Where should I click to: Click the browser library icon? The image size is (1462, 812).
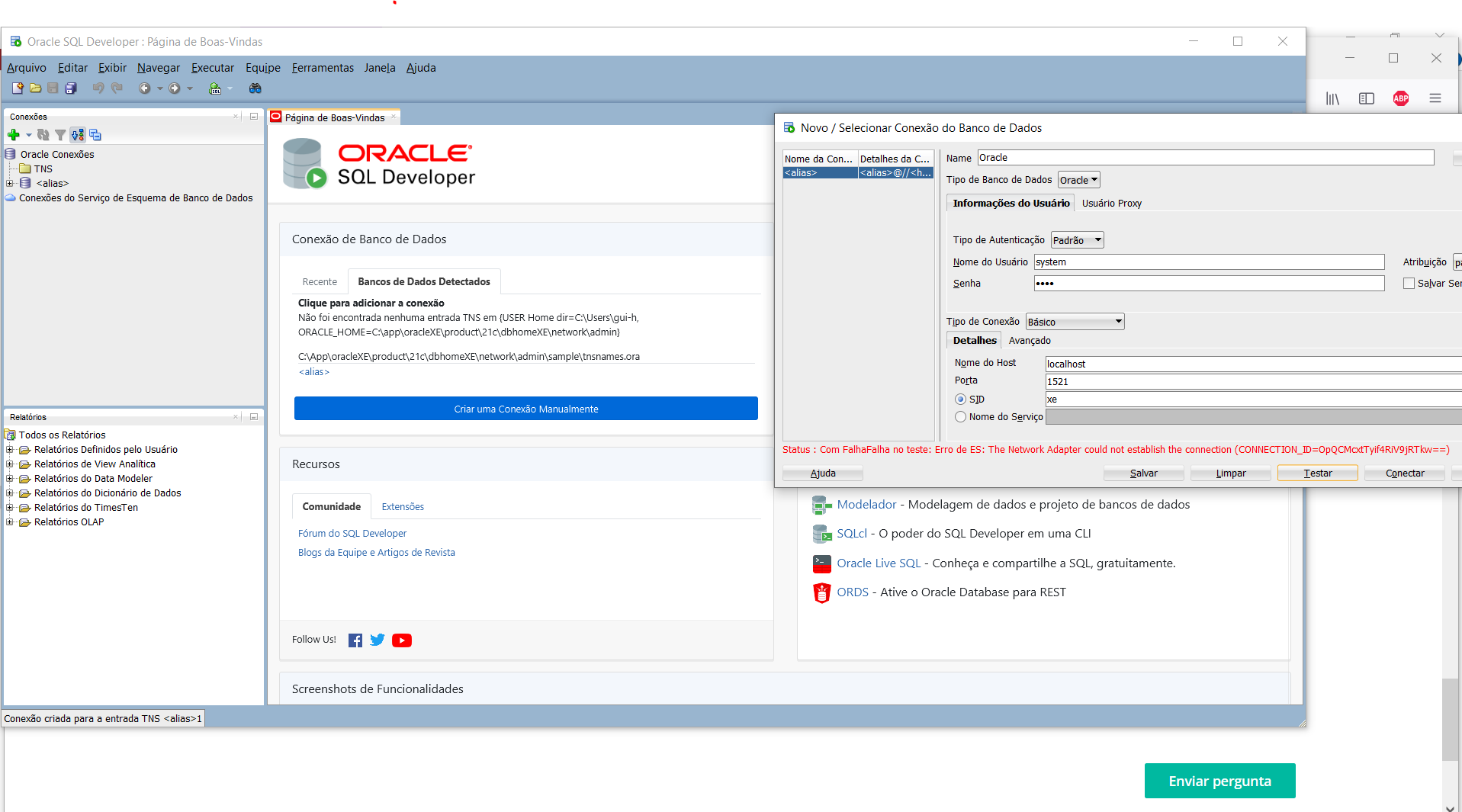pyautogui.click(x=1332, y=98)
